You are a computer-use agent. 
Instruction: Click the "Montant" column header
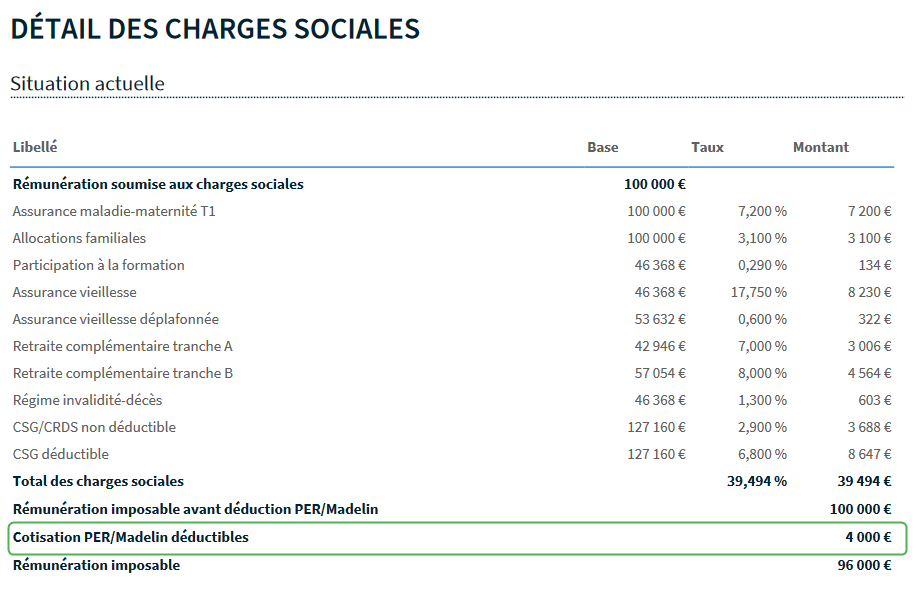[x=820, y=147]
